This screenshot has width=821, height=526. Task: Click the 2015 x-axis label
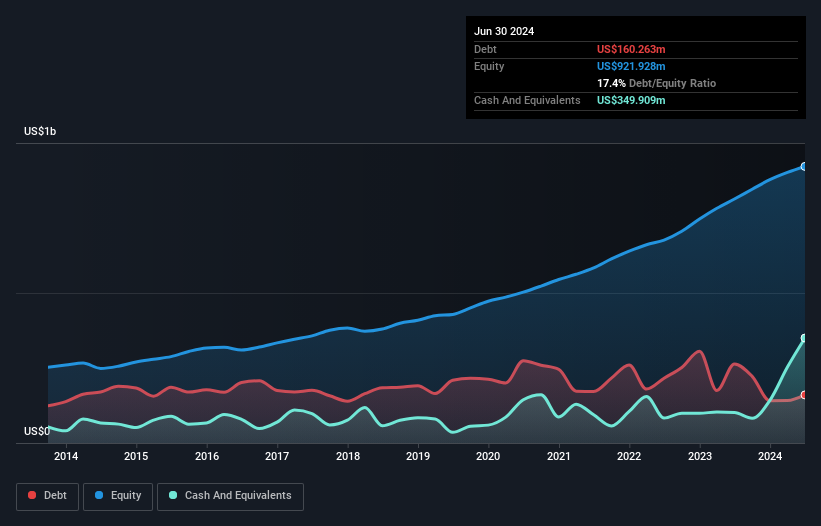[x=136, y=456]
